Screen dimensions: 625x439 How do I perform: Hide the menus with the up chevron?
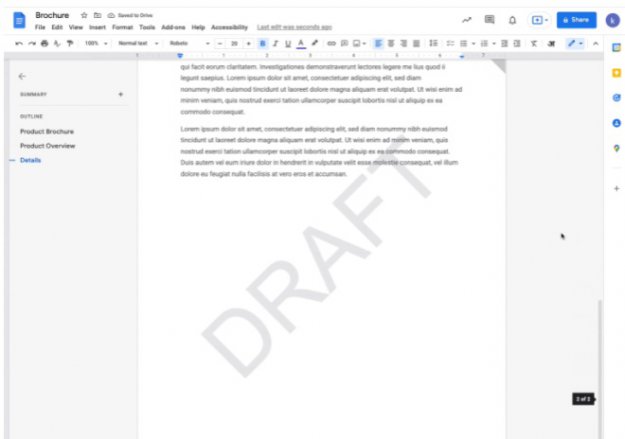[x=596, y=43]
